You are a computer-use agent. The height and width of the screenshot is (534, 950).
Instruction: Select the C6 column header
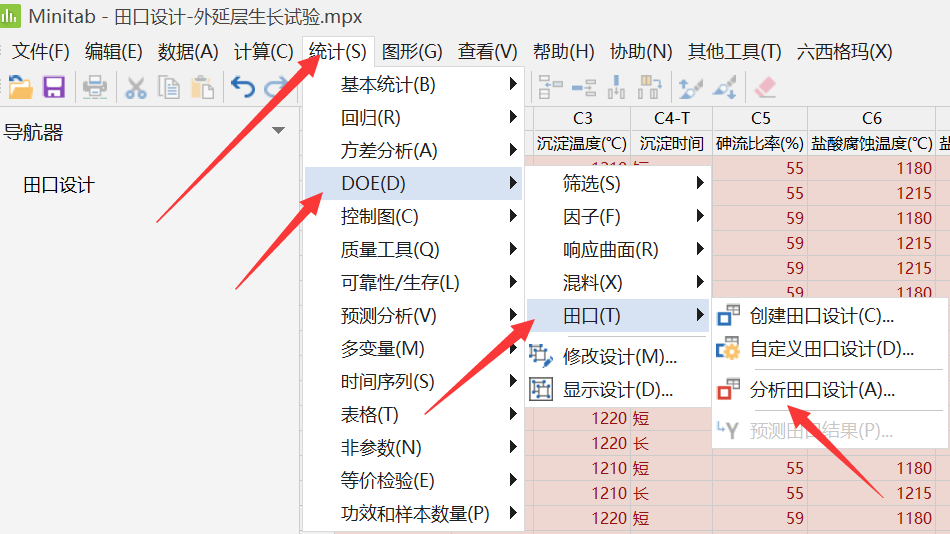point(872,118)
